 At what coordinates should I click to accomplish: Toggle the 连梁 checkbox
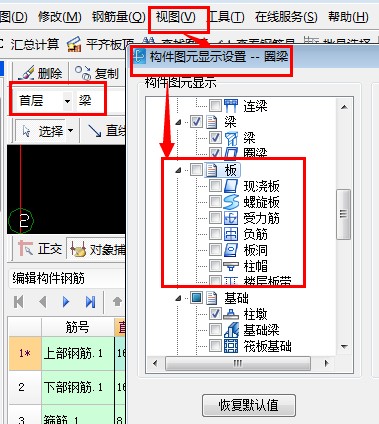tap(215, 106)
